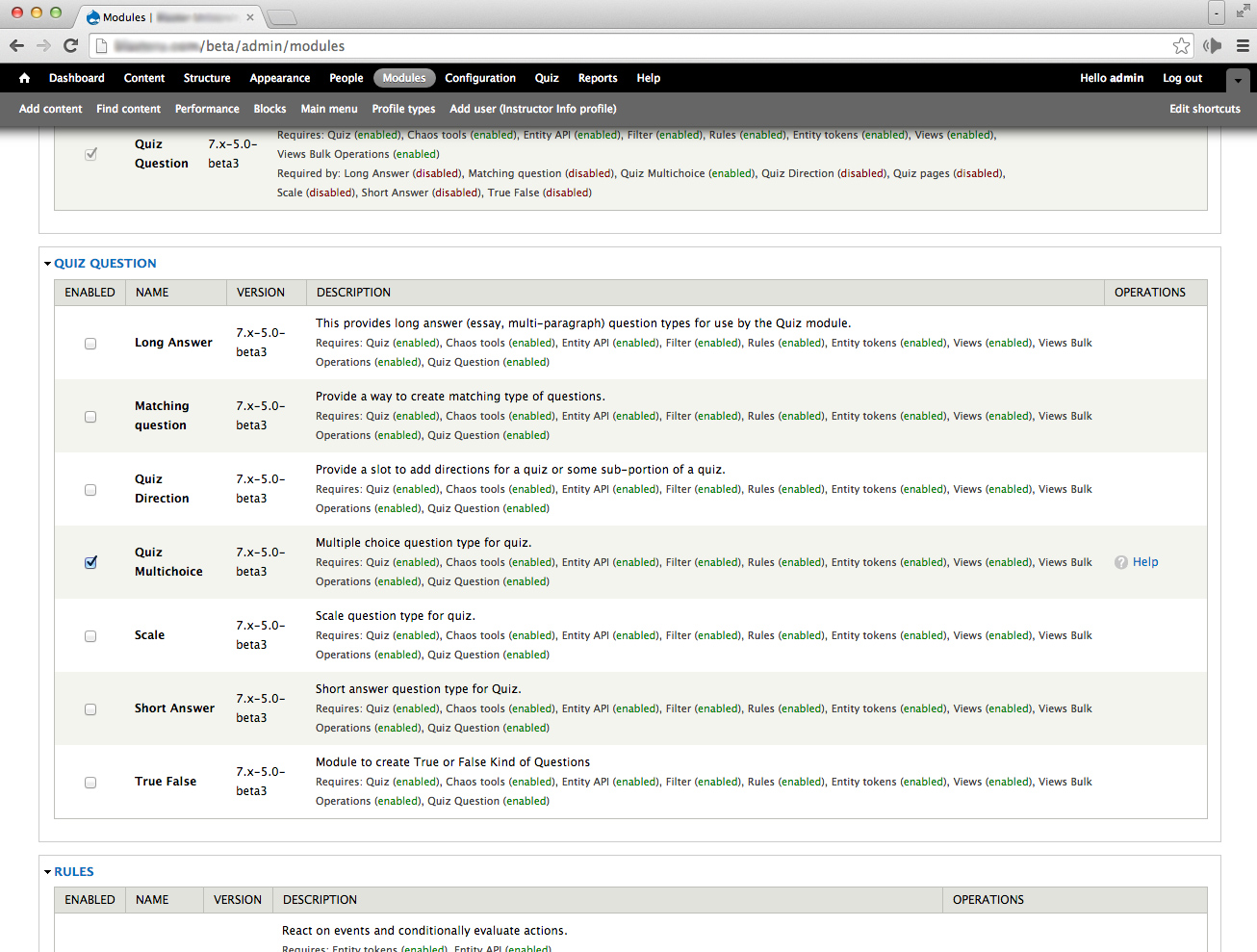The image size is (1257, 952).
Task: Click the Log out link
Action: [x=1182, y=78]
